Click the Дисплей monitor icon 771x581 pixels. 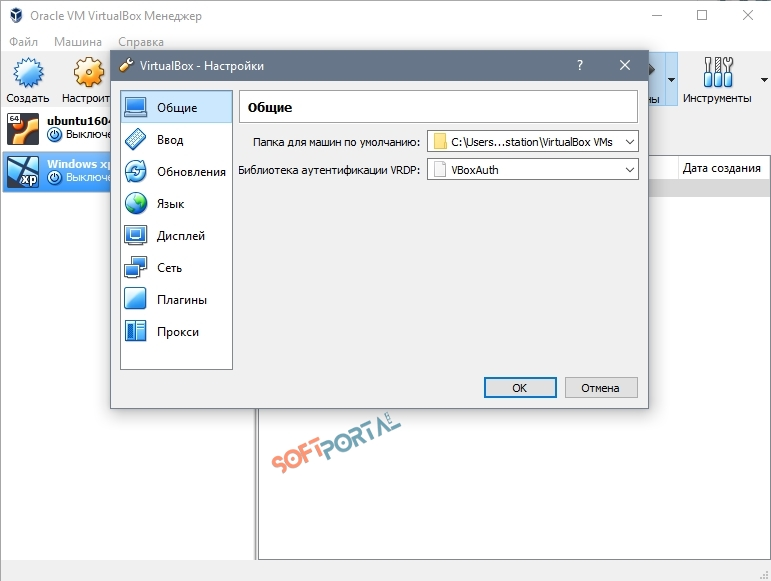135,235
